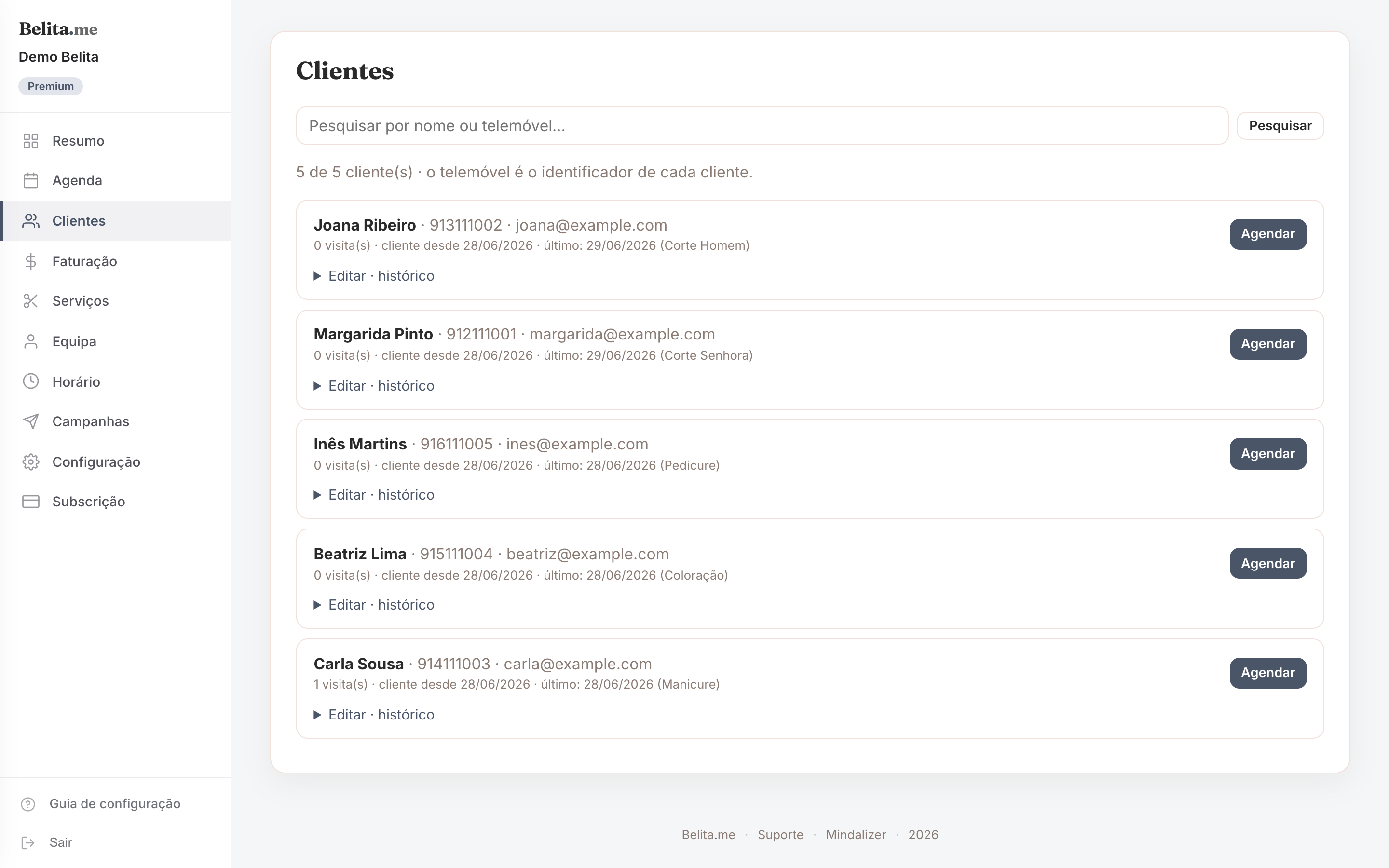Viewport: 1389px width, 868px height.
Task: Click the Subscrição card icon
Action: point(30,502)
